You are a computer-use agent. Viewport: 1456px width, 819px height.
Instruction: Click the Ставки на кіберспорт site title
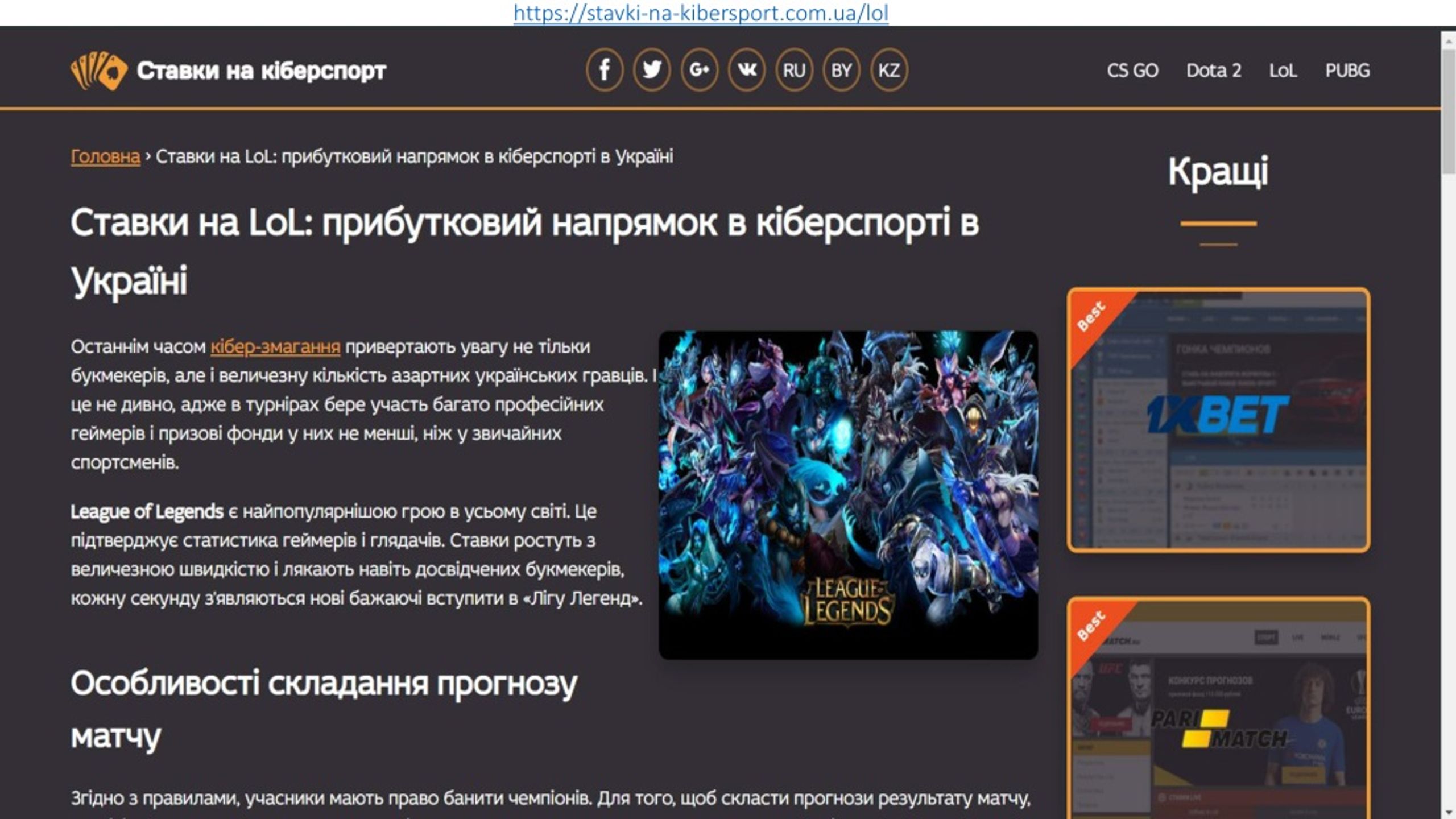[x=261, y=71]
